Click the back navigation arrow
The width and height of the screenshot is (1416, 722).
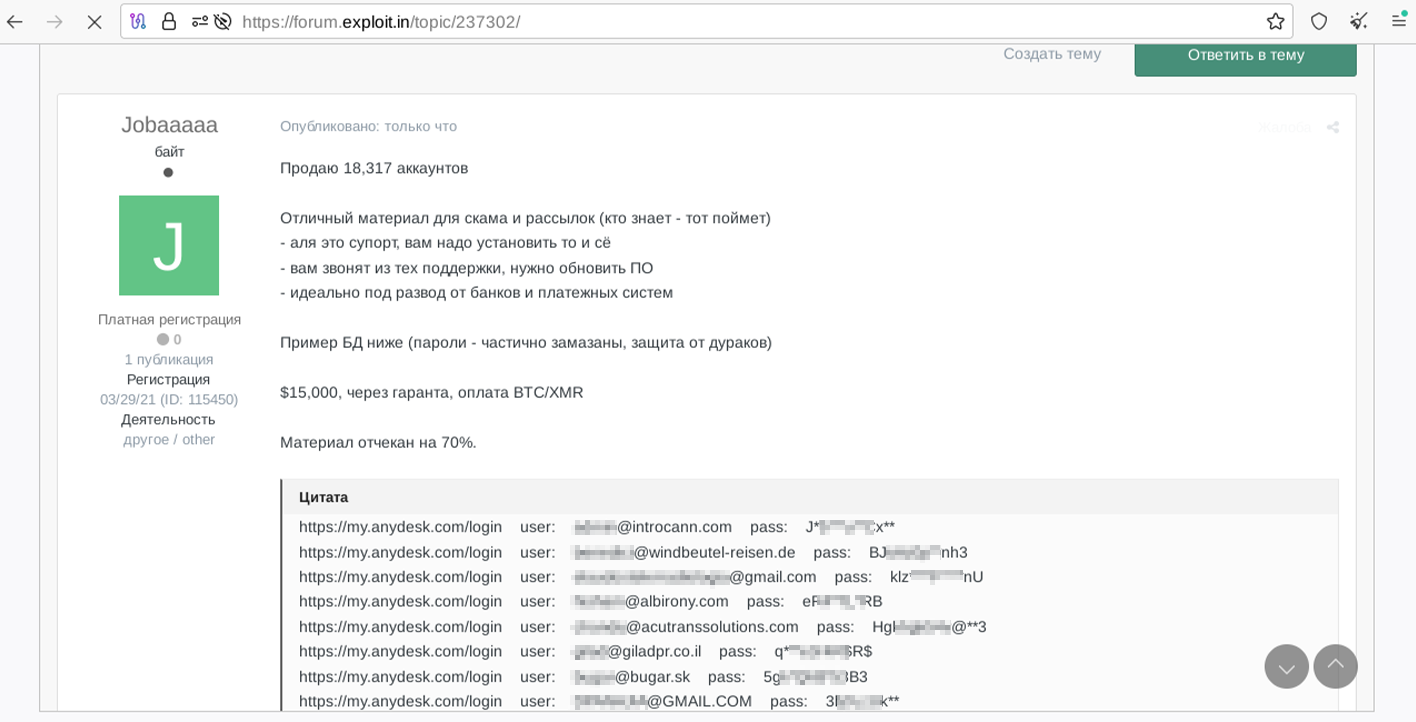click(17, 20)
